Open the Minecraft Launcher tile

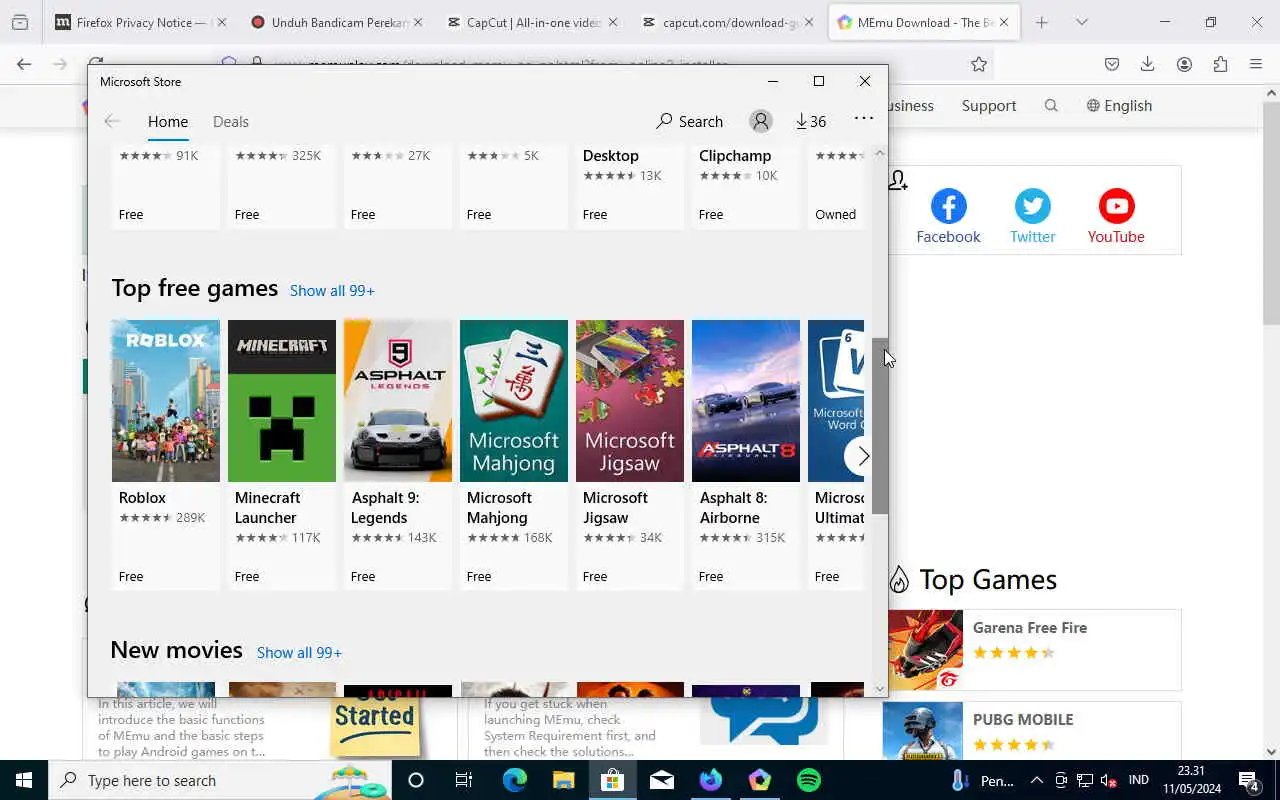click(x=282, y=454)
